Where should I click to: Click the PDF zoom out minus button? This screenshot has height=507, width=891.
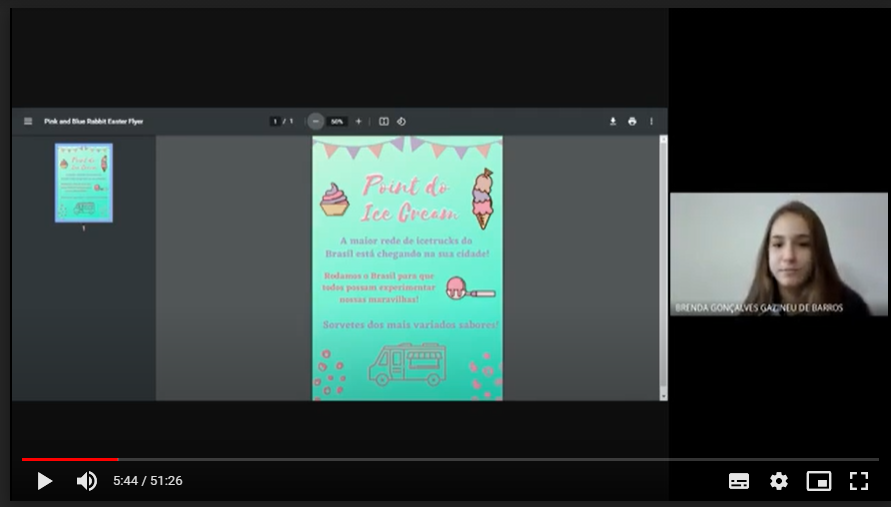point(316,121)
